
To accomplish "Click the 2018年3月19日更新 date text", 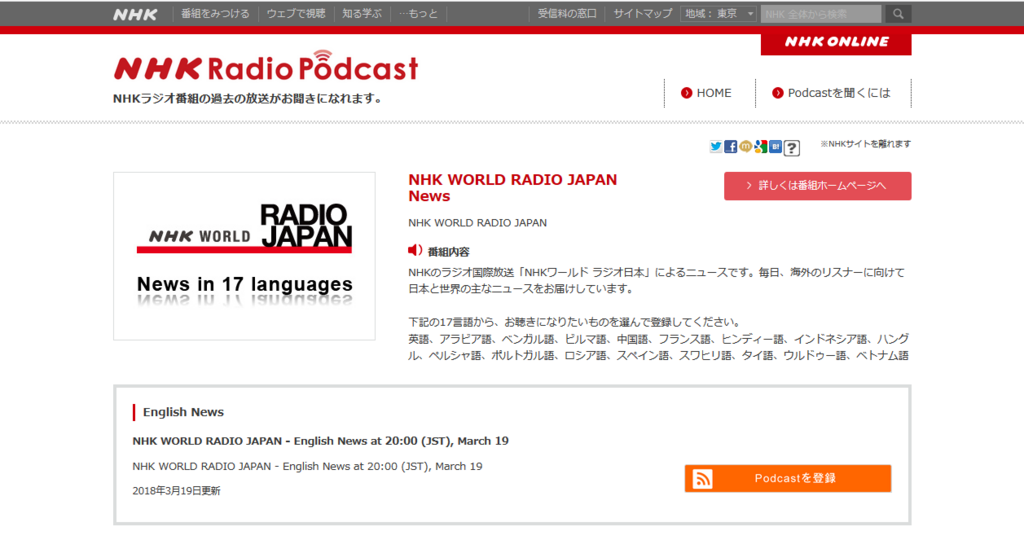I will tap(176, 491).
